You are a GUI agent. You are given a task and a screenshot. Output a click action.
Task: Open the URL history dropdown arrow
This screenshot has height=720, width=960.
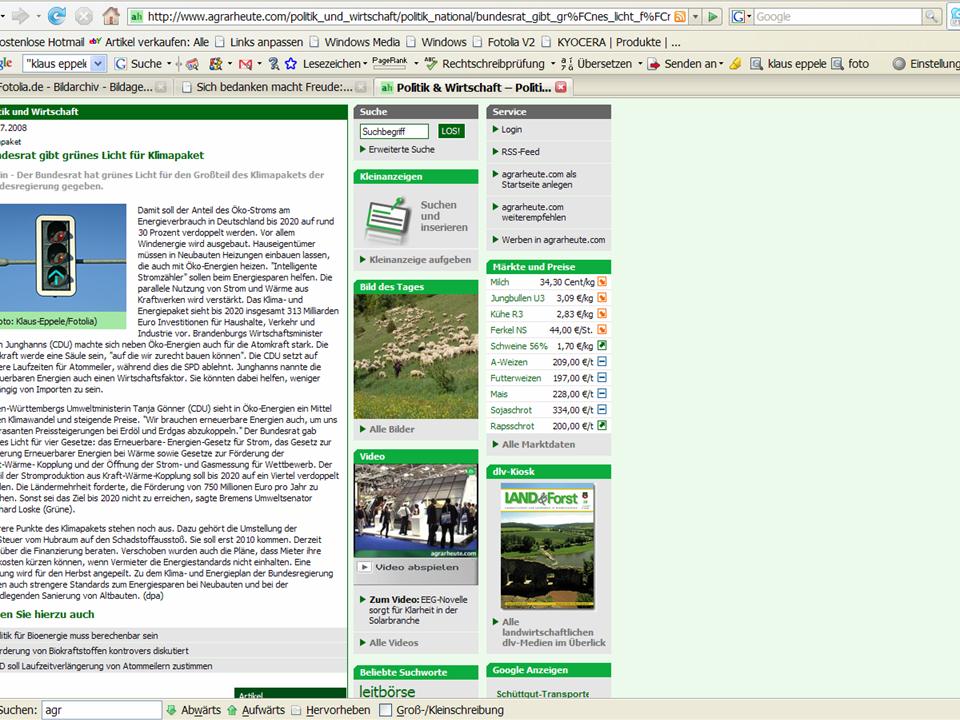click(695, 17)
